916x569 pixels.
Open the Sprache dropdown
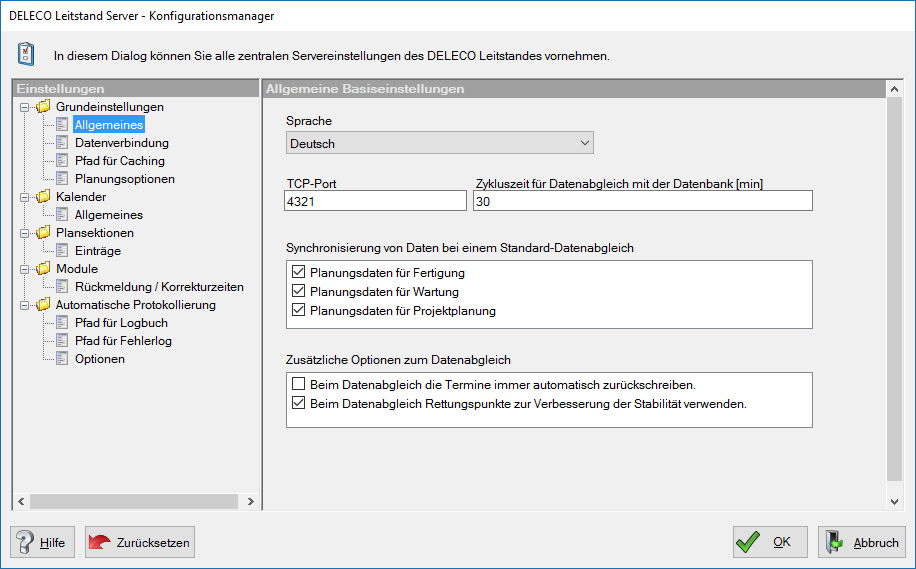(440, 143)
